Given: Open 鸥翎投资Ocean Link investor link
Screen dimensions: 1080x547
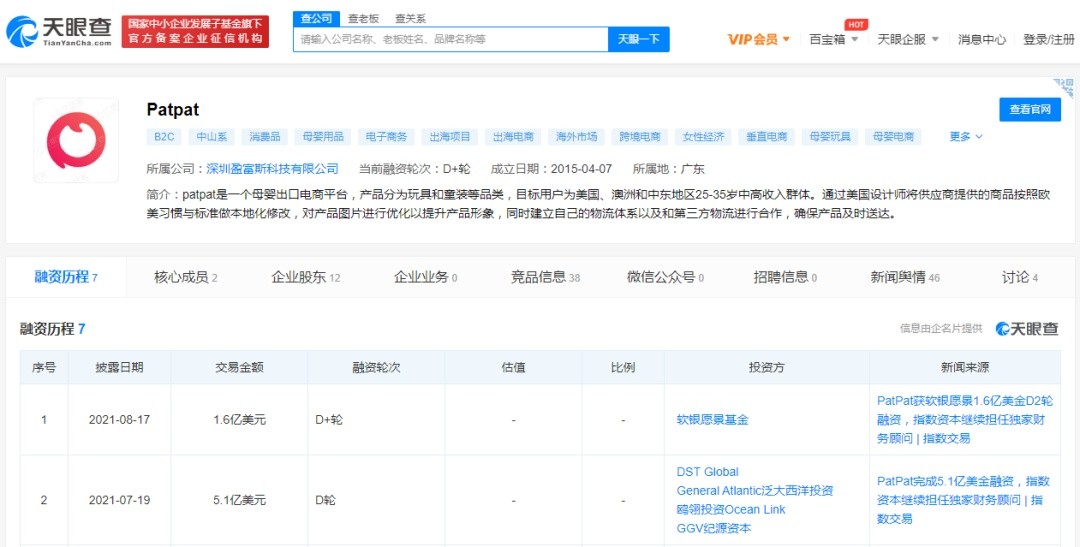Looking at the screenshot, I should pyautogui.click(x=731, y=510).
